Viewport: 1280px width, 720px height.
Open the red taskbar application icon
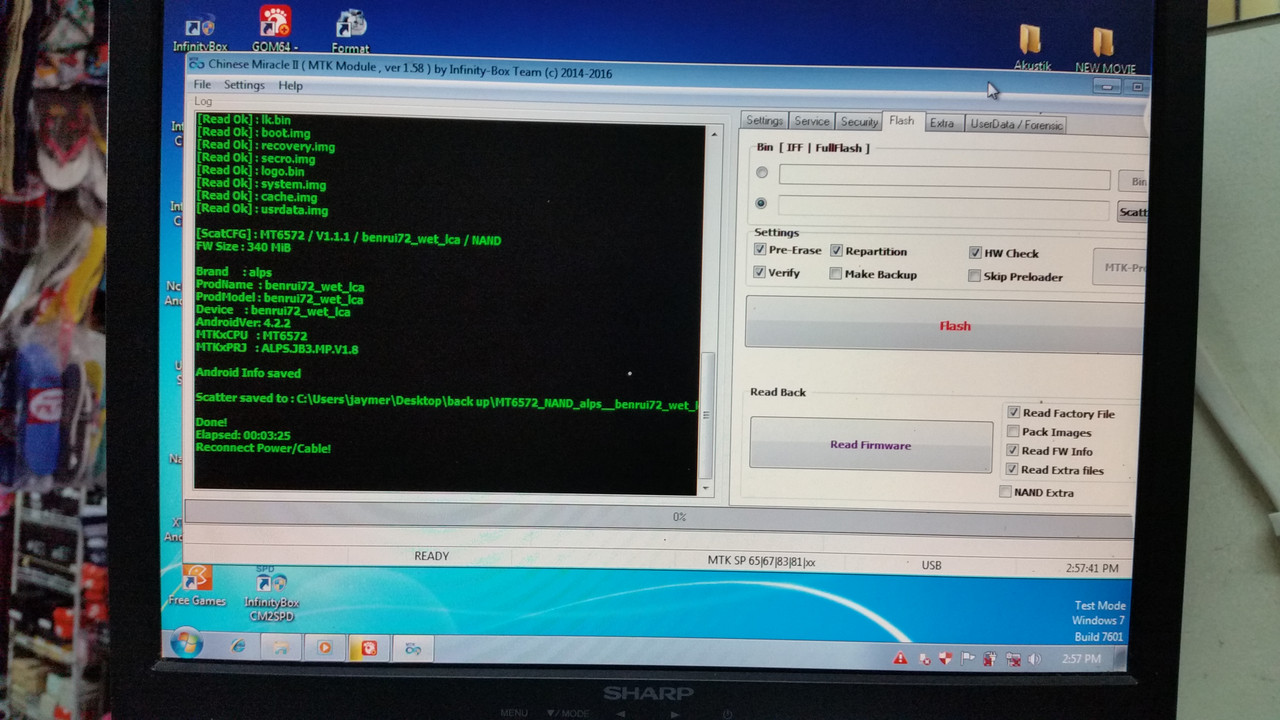368,648
